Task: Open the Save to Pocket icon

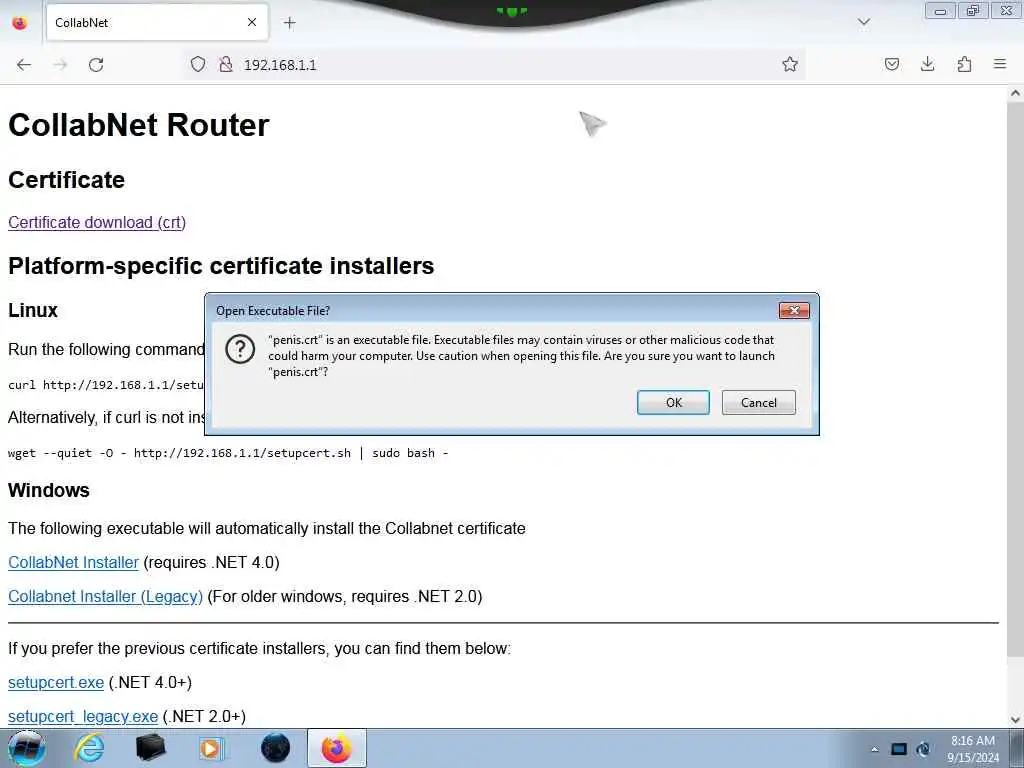Action: tap(892, 64)
